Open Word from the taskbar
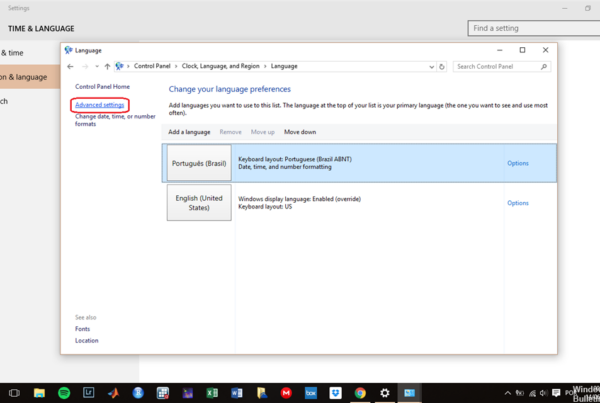This screenshot has width=600, height=403. point(237,393)
